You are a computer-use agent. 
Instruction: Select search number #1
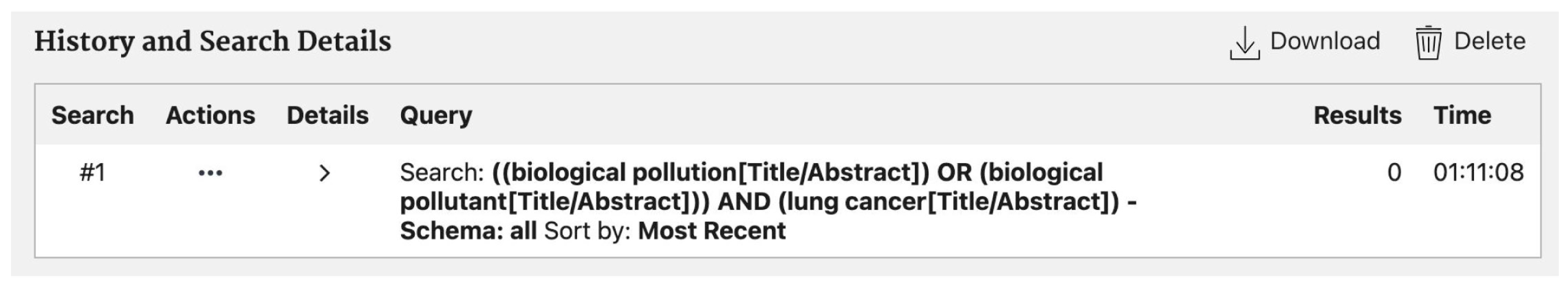click(x=93, y=173)
